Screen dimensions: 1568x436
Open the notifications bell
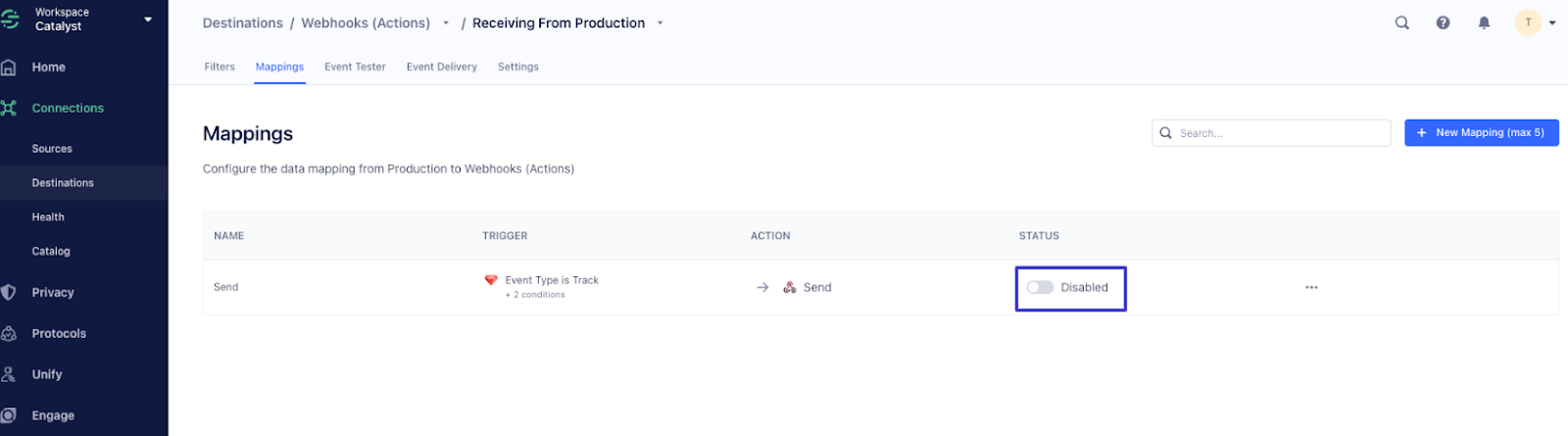click(x=1484, y=23)
